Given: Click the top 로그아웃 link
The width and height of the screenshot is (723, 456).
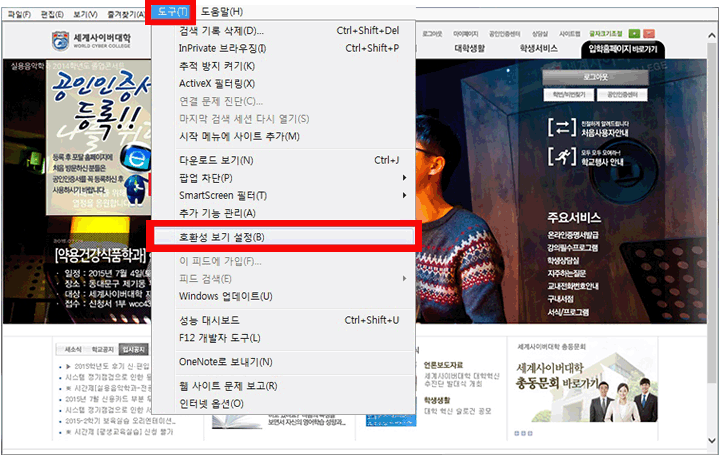Looking at the screenshot, I should click(433, 34).
